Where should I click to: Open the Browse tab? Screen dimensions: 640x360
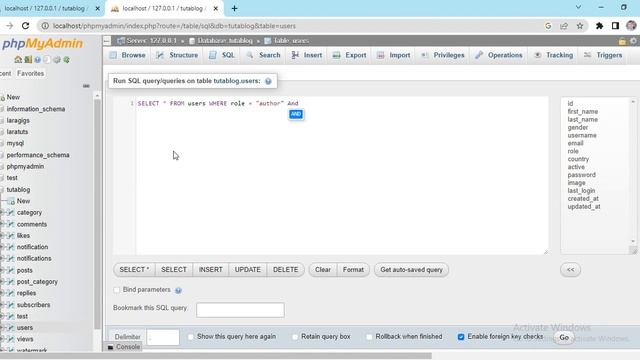[128, 55]
